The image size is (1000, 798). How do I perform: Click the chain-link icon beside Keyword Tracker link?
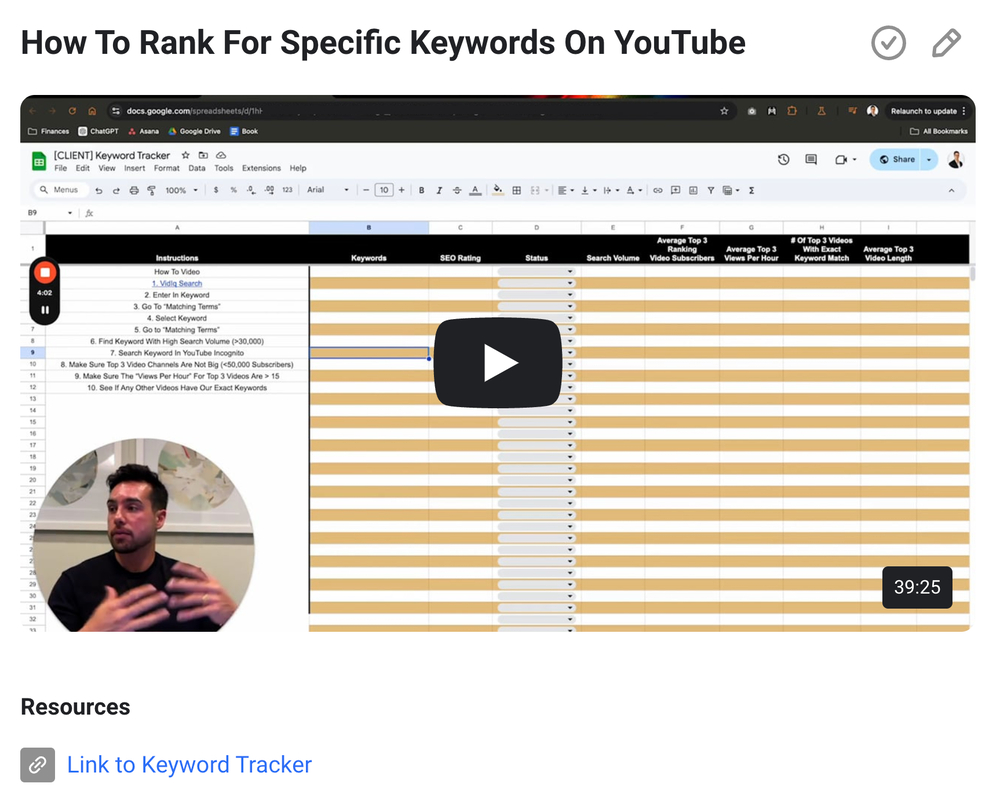38,764
